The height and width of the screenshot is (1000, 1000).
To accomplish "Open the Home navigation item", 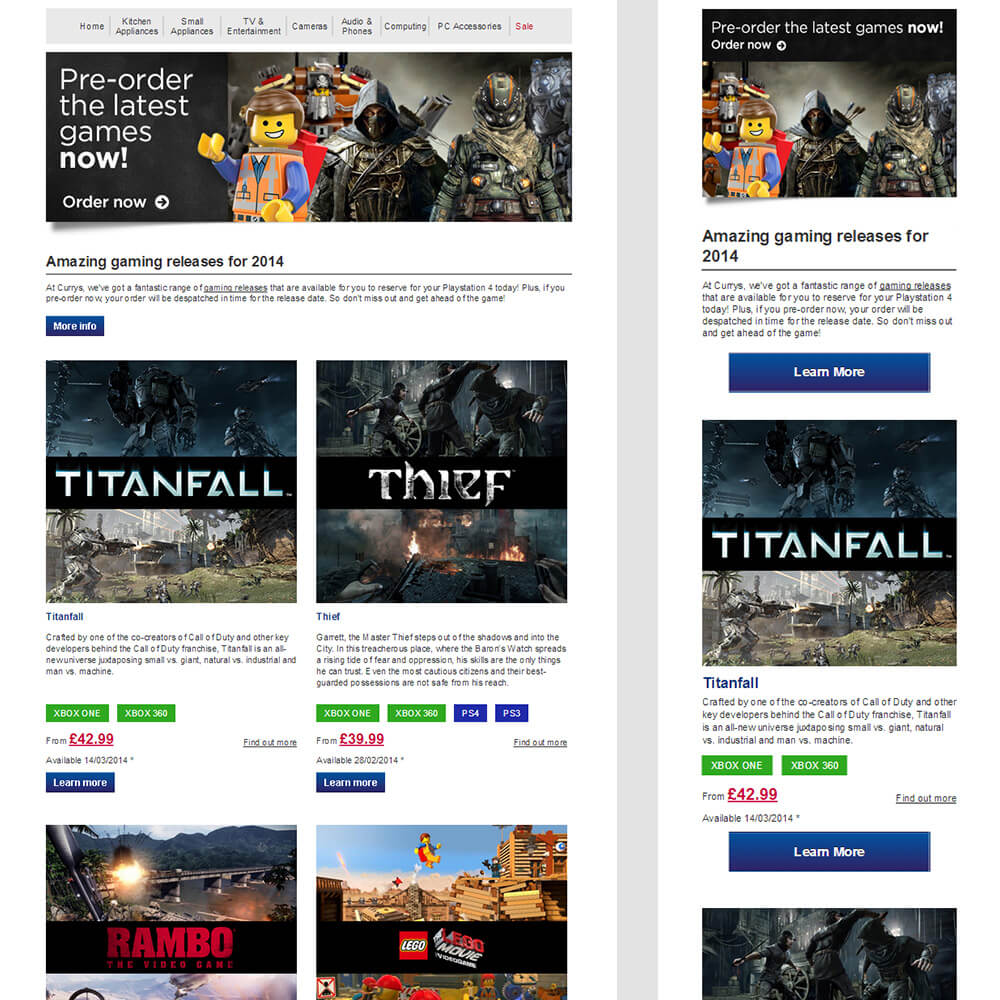I will pos(92,26).
